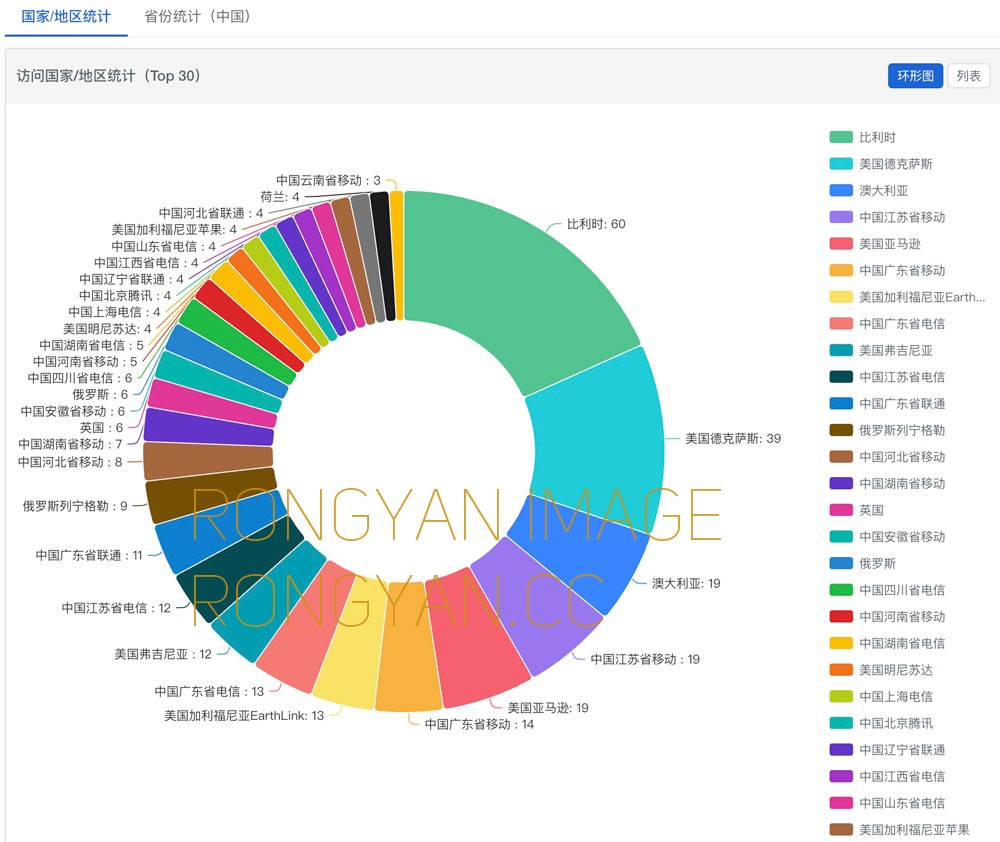
Task: Toggle 俄罗斯列宁格勒 legend entry
Action: click(x=887, y=430)
